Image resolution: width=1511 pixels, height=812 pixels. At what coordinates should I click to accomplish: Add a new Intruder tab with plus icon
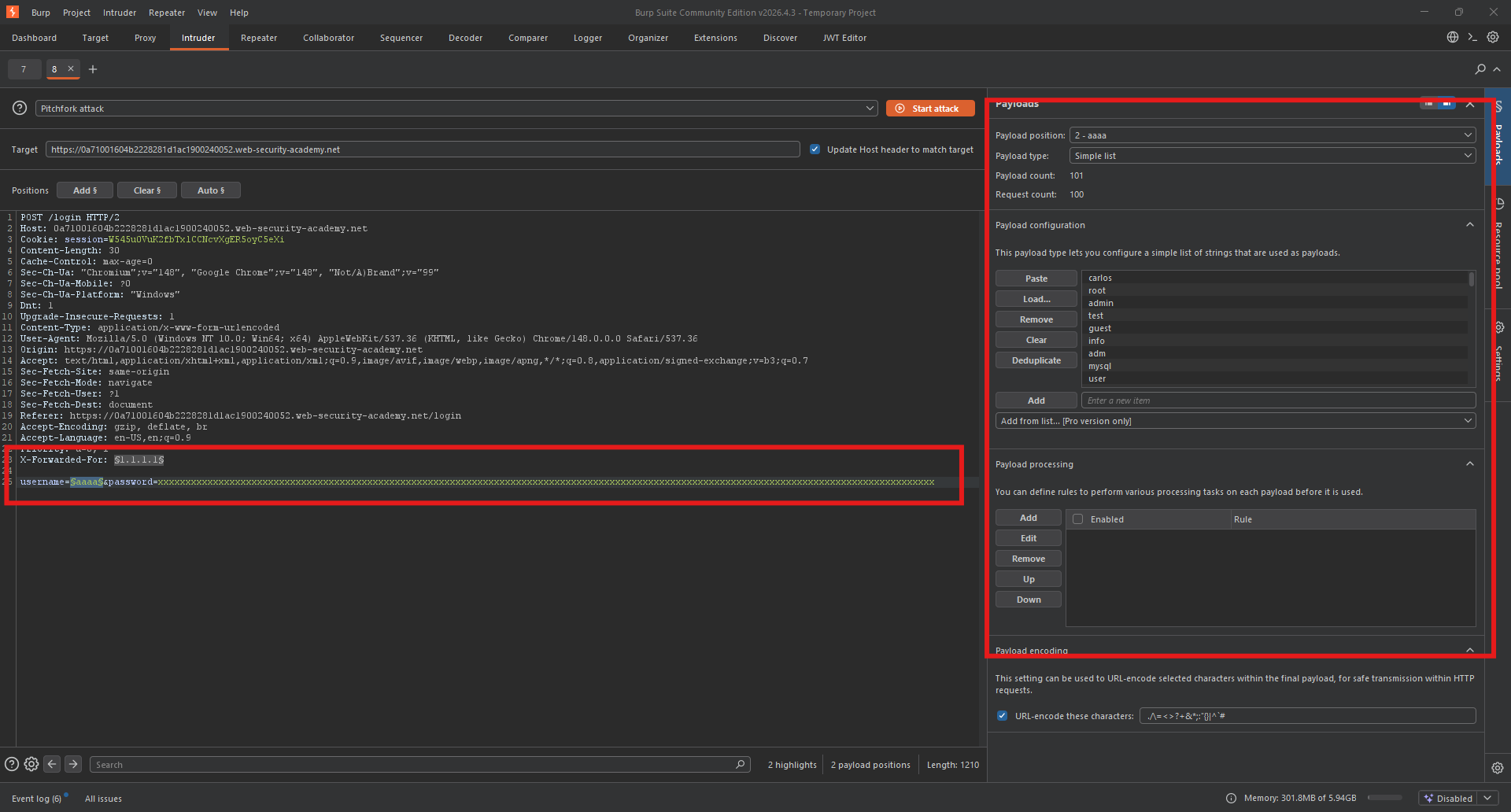[x=93, y=69]
